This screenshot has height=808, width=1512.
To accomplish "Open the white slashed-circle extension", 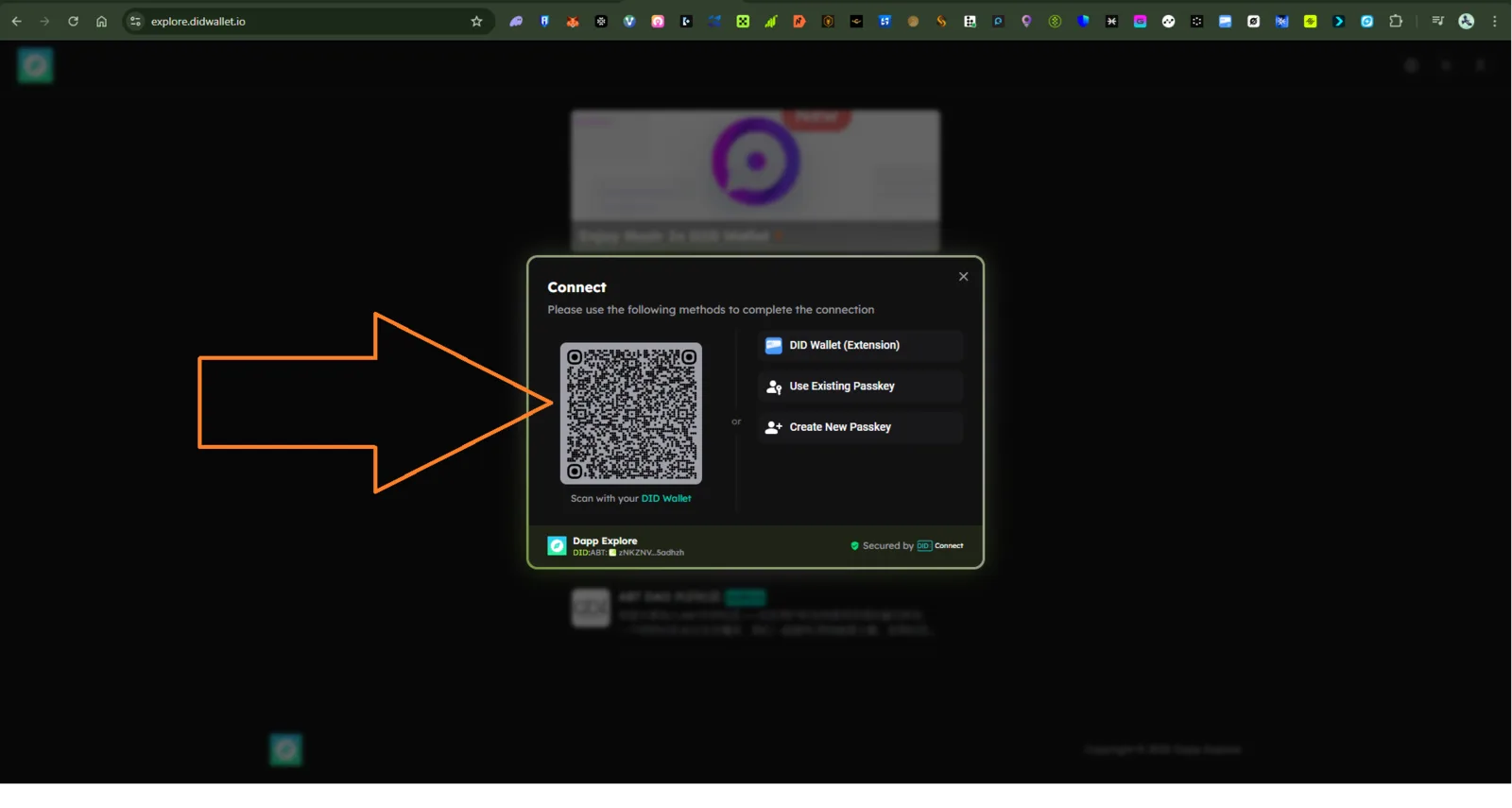I will pyautogui.click(x=1253, y=22).
